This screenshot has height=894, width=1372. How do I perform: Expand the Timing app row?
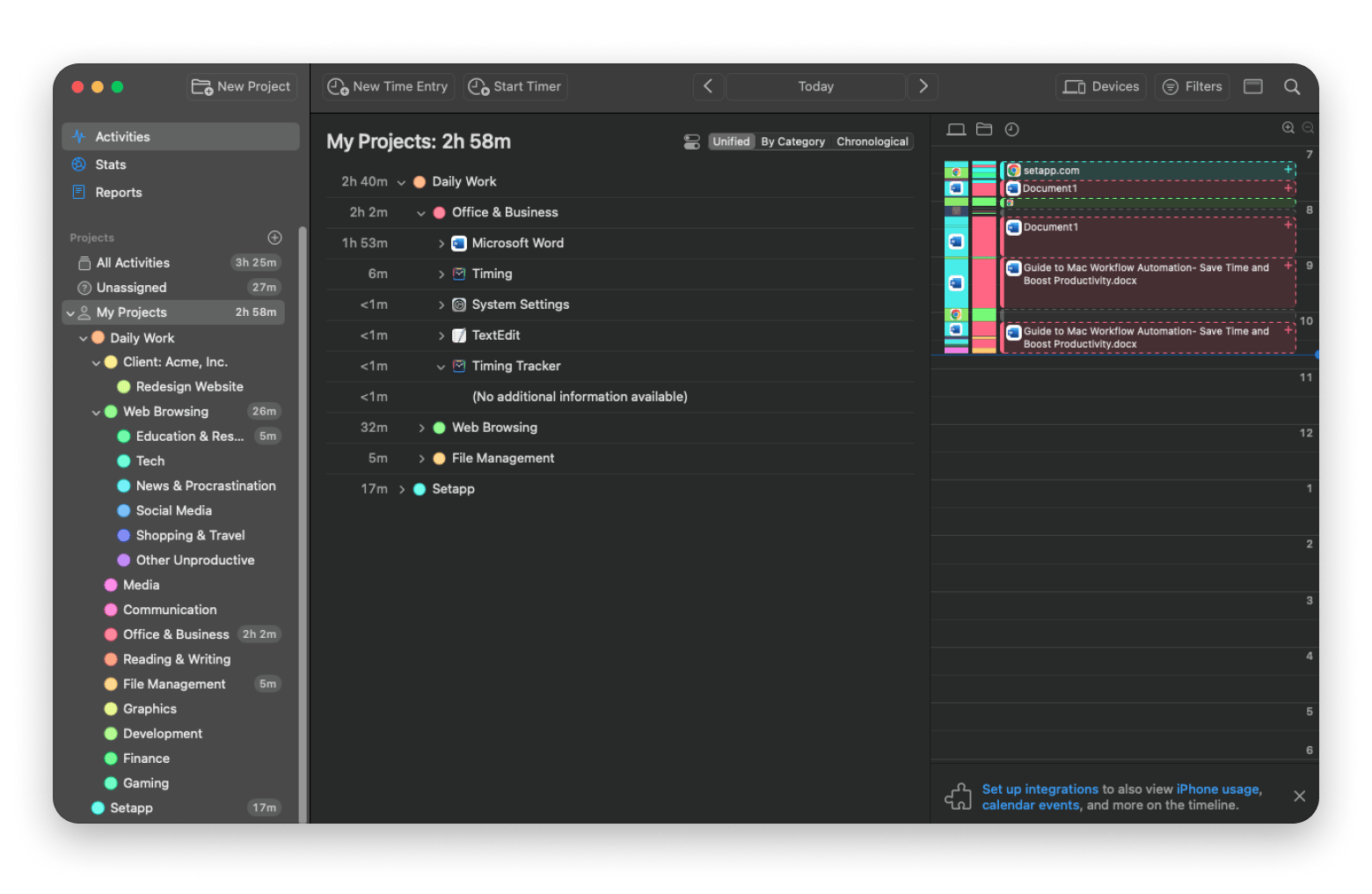point(441,275)
